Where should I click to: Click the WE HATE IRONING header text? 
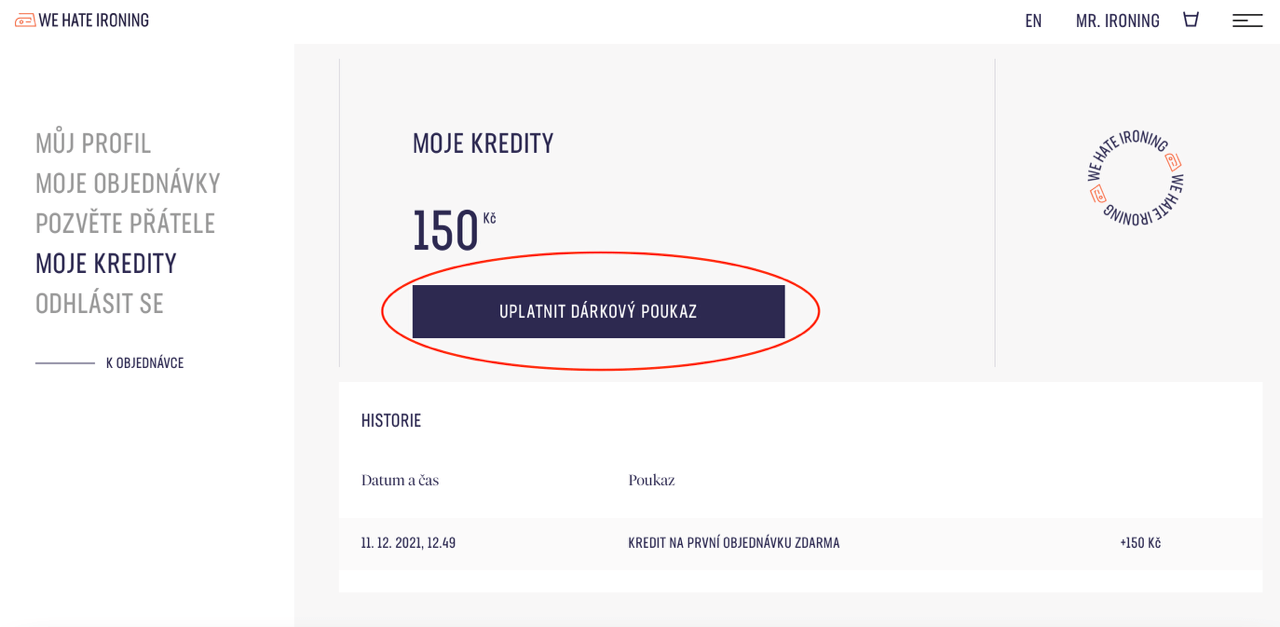pyautogui.click(x=94, y=20)
